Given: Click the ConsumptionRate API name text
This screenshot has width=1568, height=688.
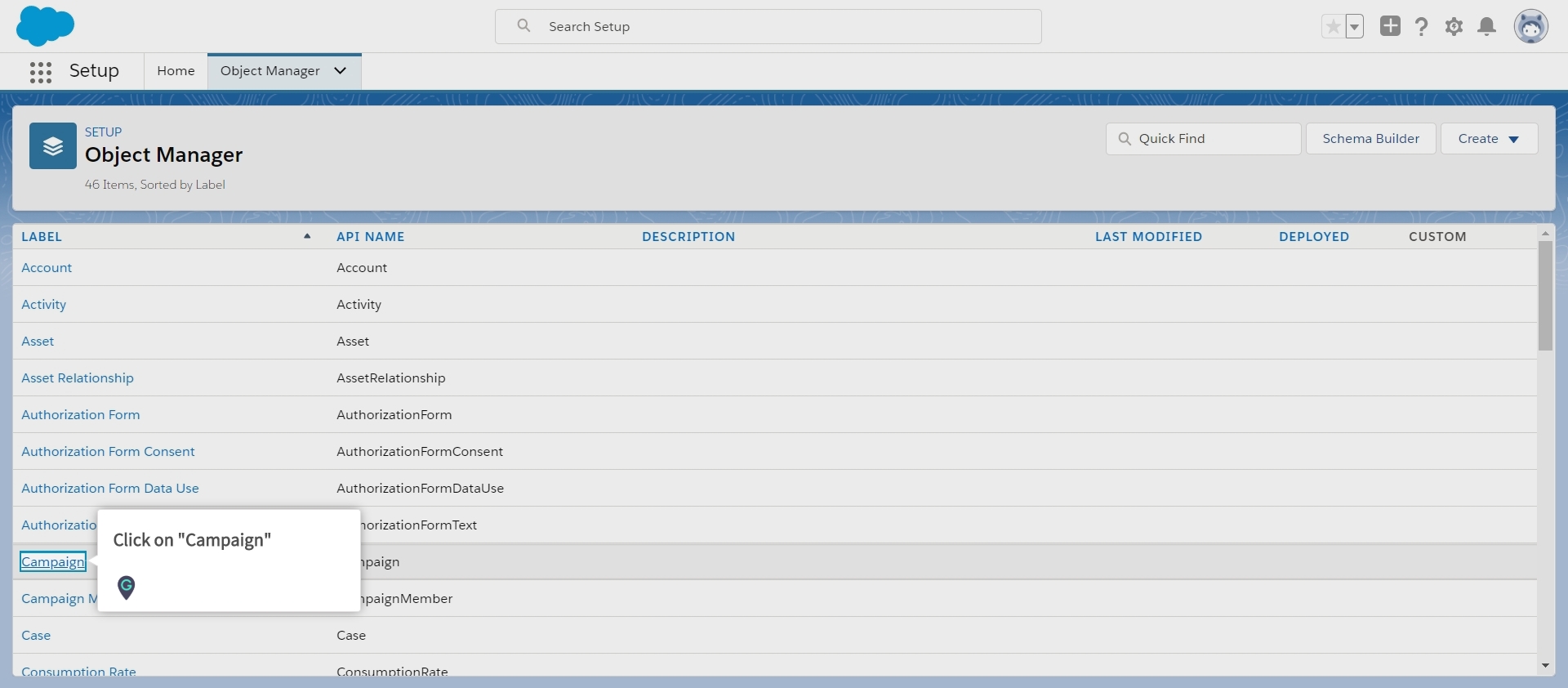Looking at the screenshot, I should pos(392,672).
